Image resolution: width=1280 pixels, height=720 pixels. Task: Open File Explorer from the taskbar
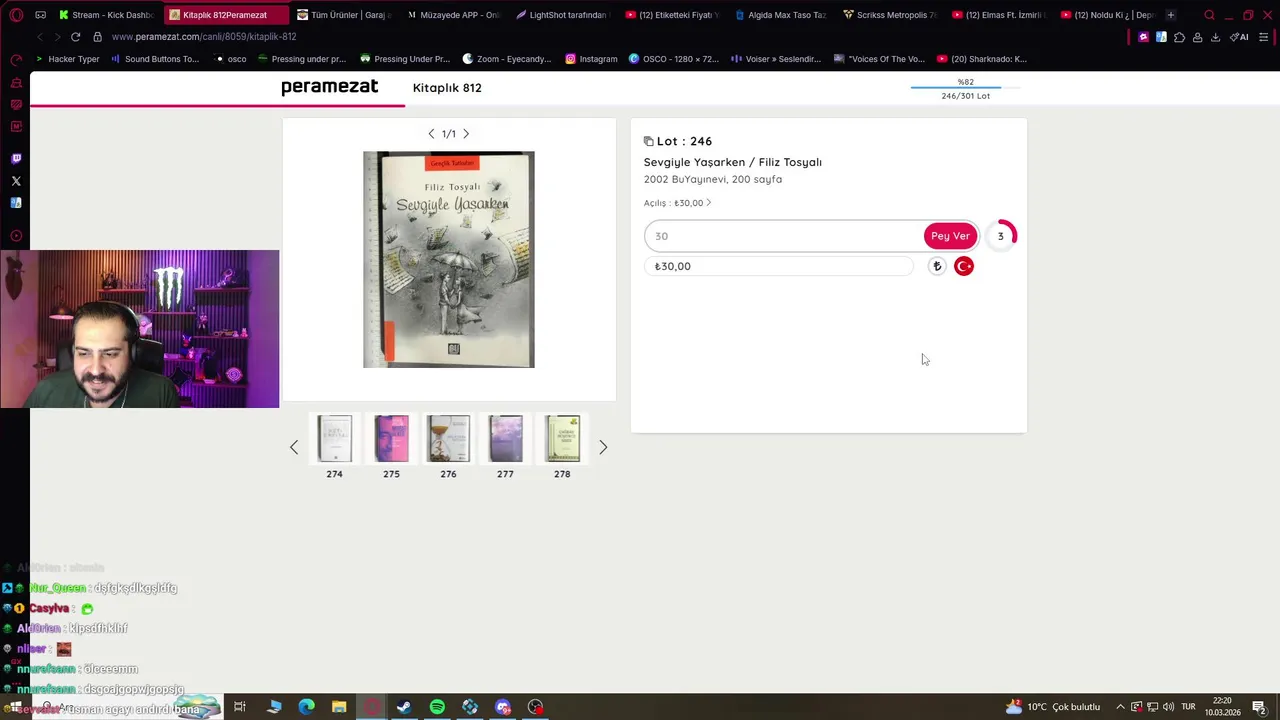[339, 707]
